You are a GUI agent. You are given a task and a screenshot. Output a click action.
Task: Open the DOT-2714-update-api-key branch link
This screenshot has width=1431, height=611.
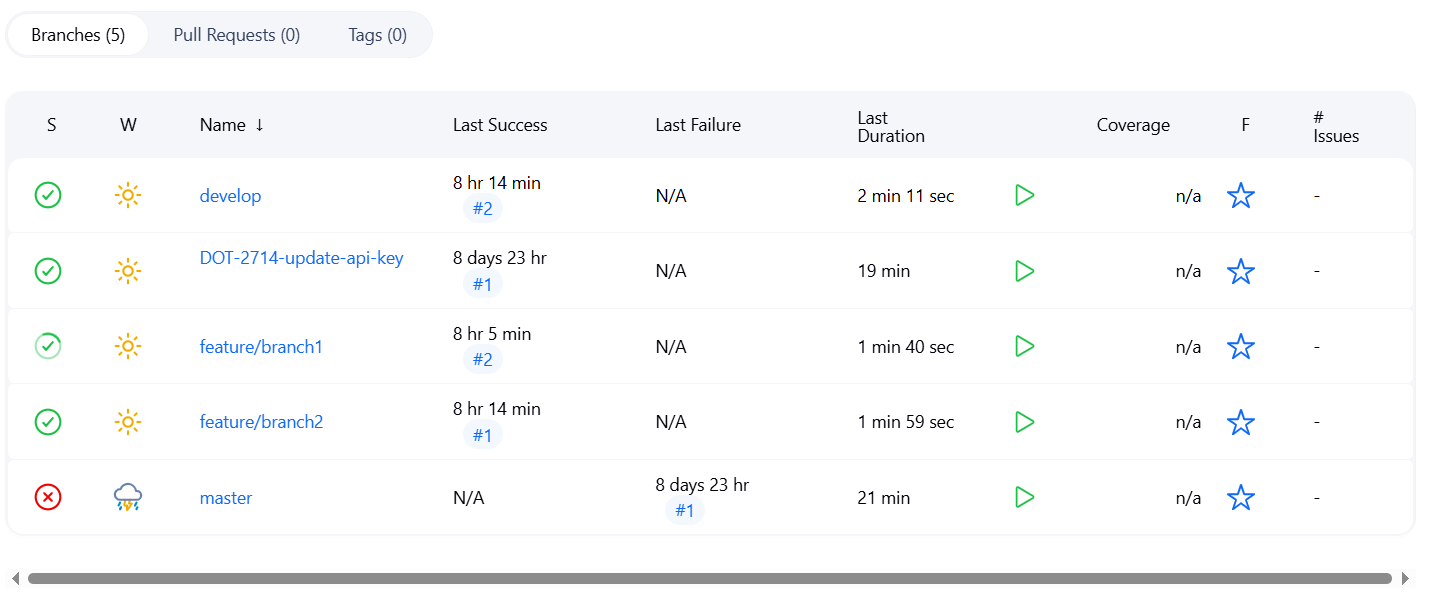coord(301,258)
